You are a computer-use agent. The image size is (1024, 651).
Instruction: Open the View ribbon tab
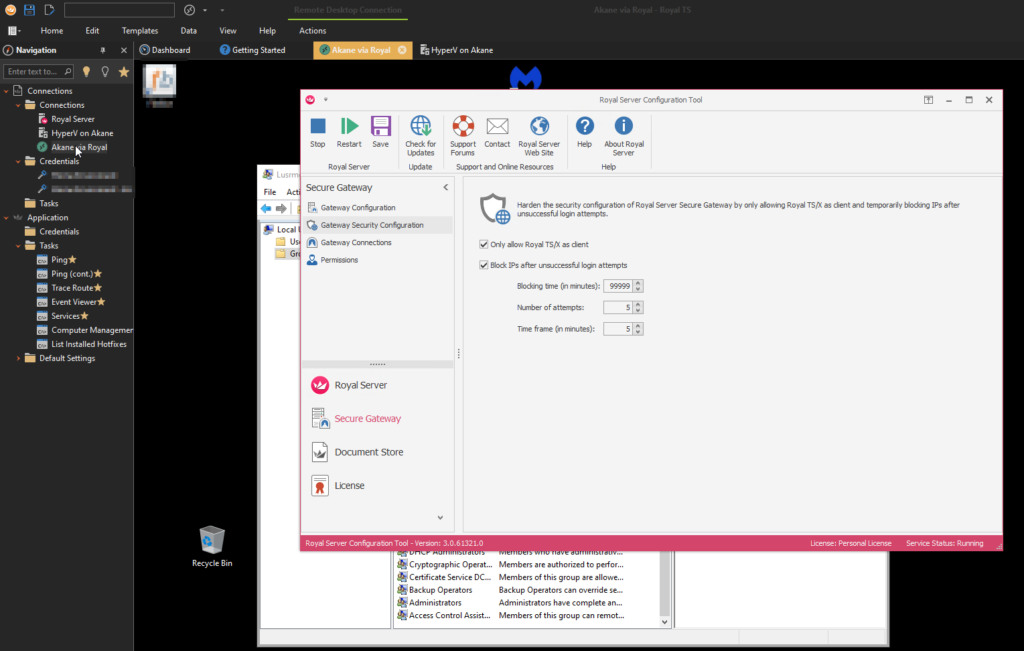point(228,31)
